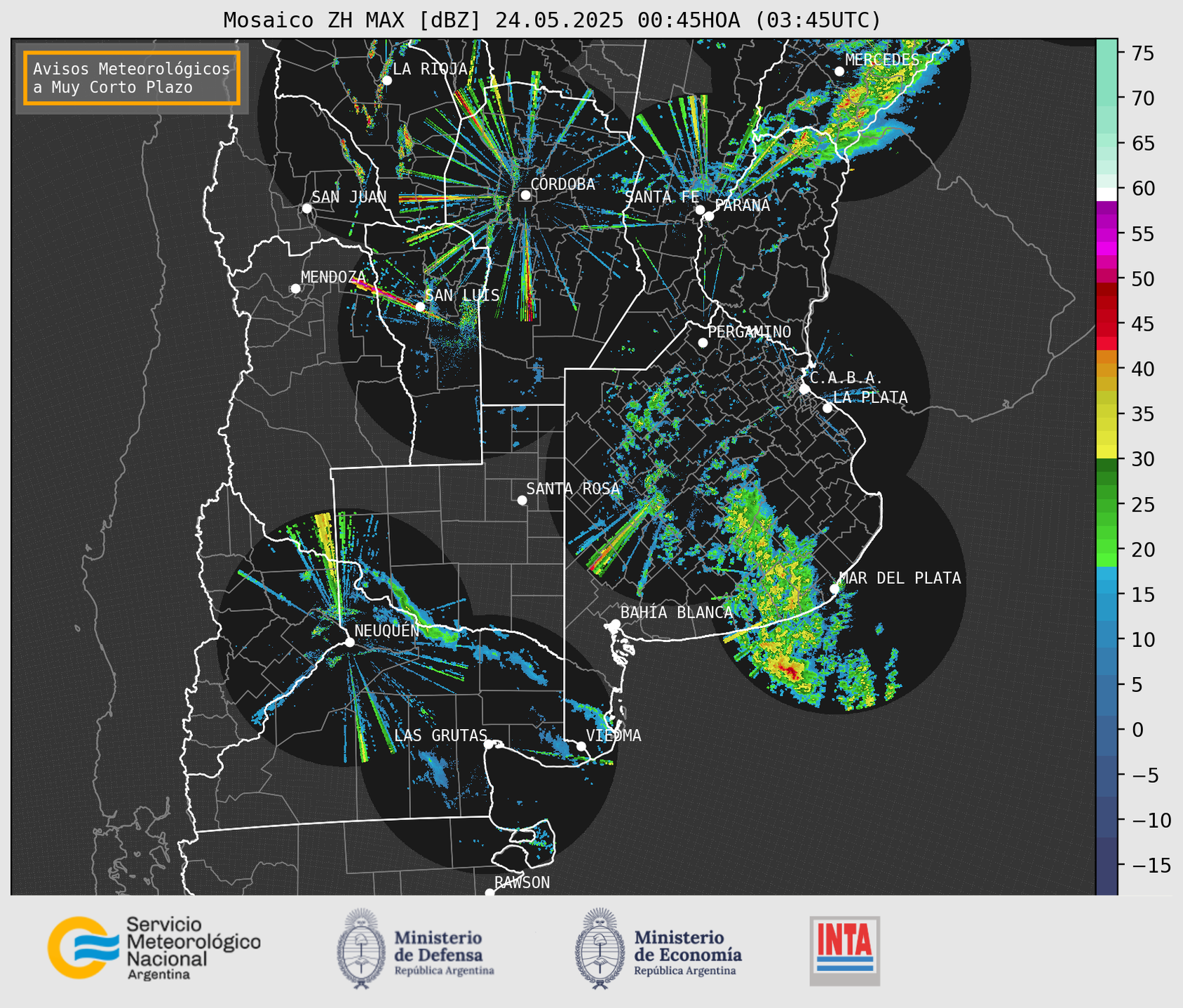This screenshot has width=1183, height=1008.
Task: Click the 25 dBZ green color band
Action: click(x=1107, y=505)
